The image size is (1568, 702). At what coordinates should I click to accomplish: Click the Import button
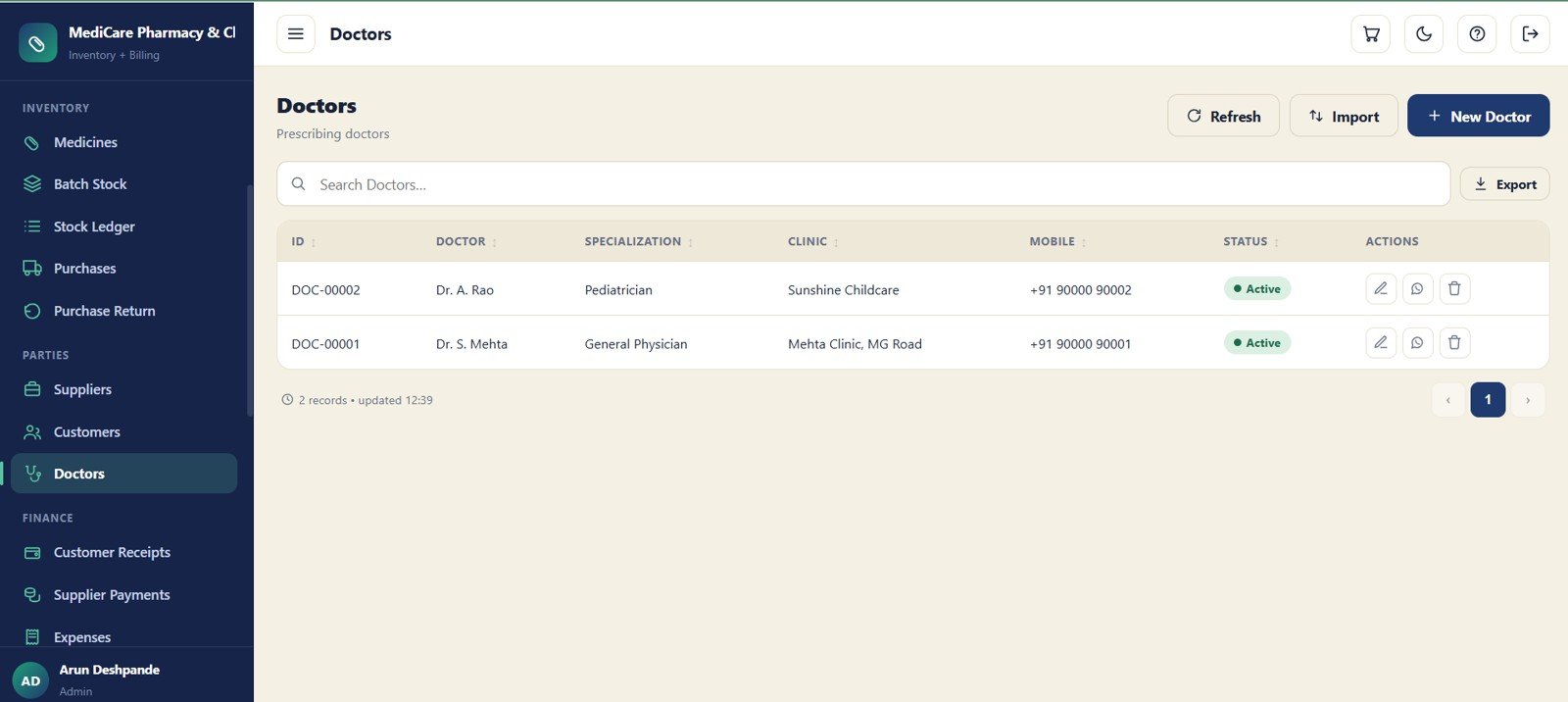1344,116
